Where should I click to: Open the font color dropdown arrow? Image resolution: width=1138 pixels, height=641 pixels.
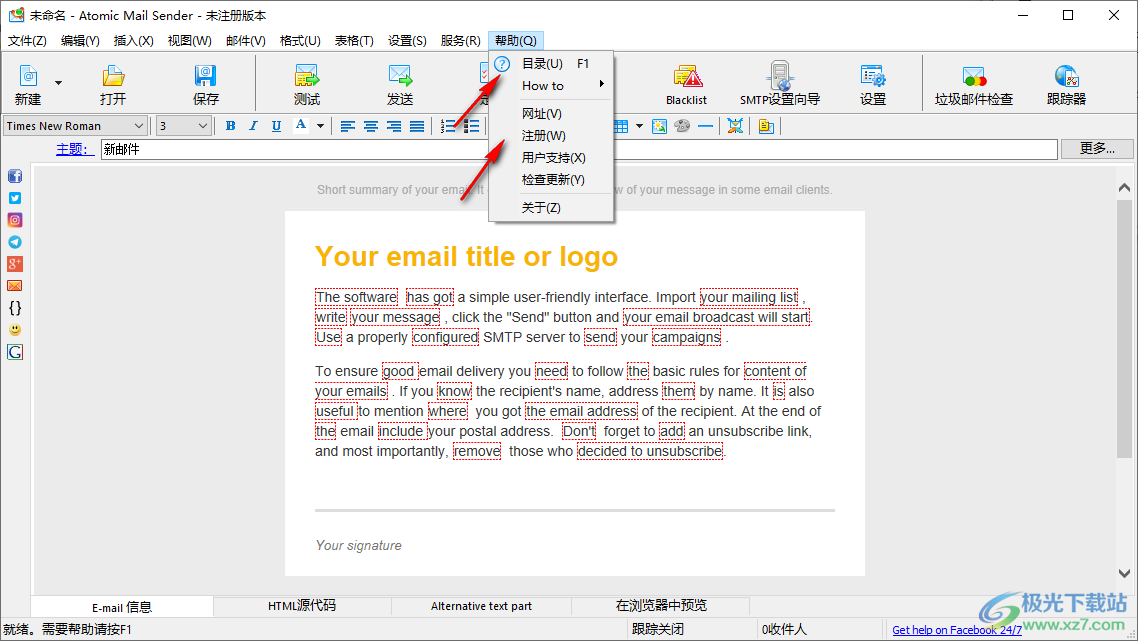tap(320, 126)
